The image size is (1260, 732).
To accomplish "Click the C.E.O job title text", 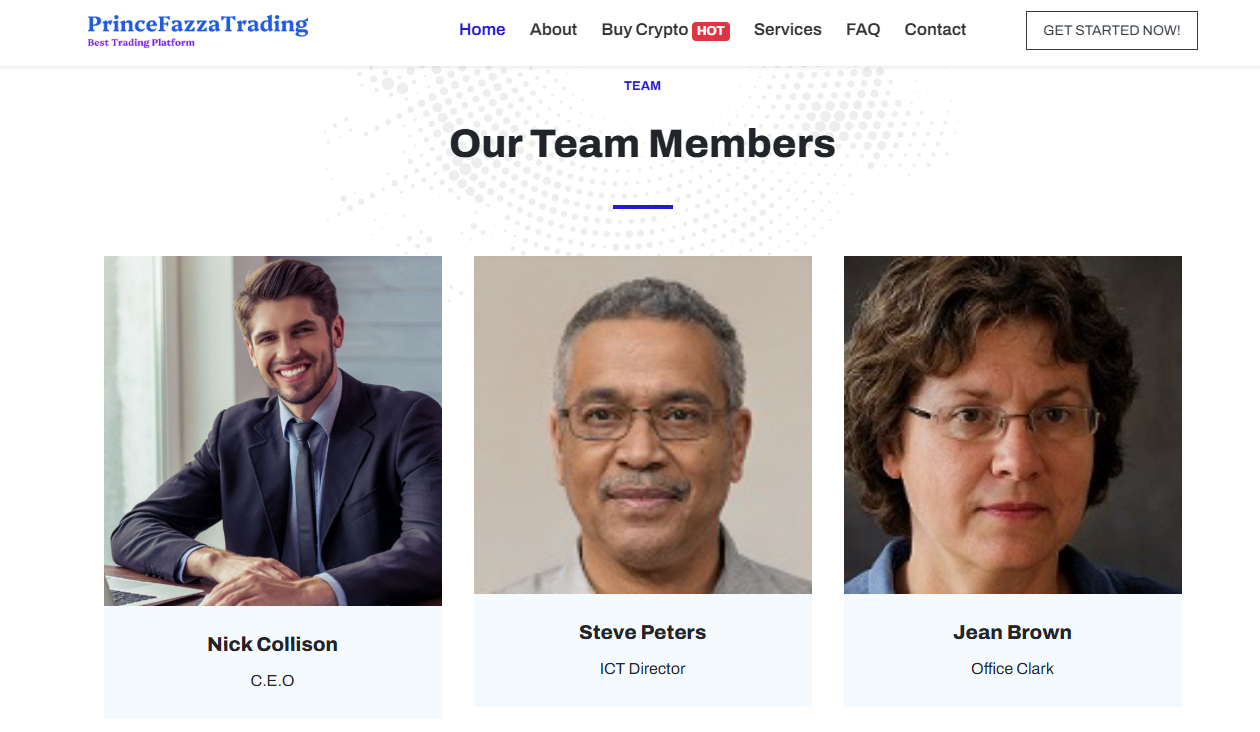I will click(273, 680).
